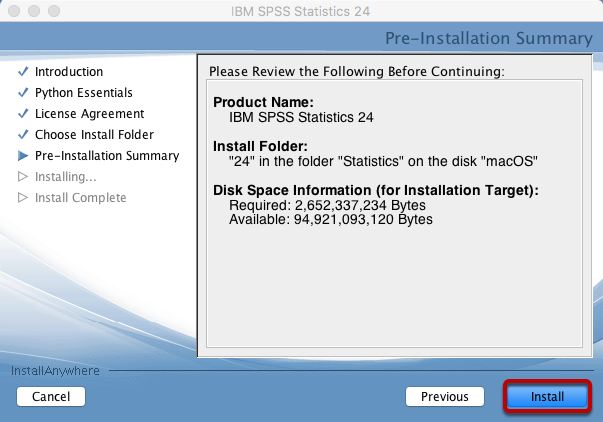Click the window close button
This screenshot has width=603, height=422.
point(14,11)
